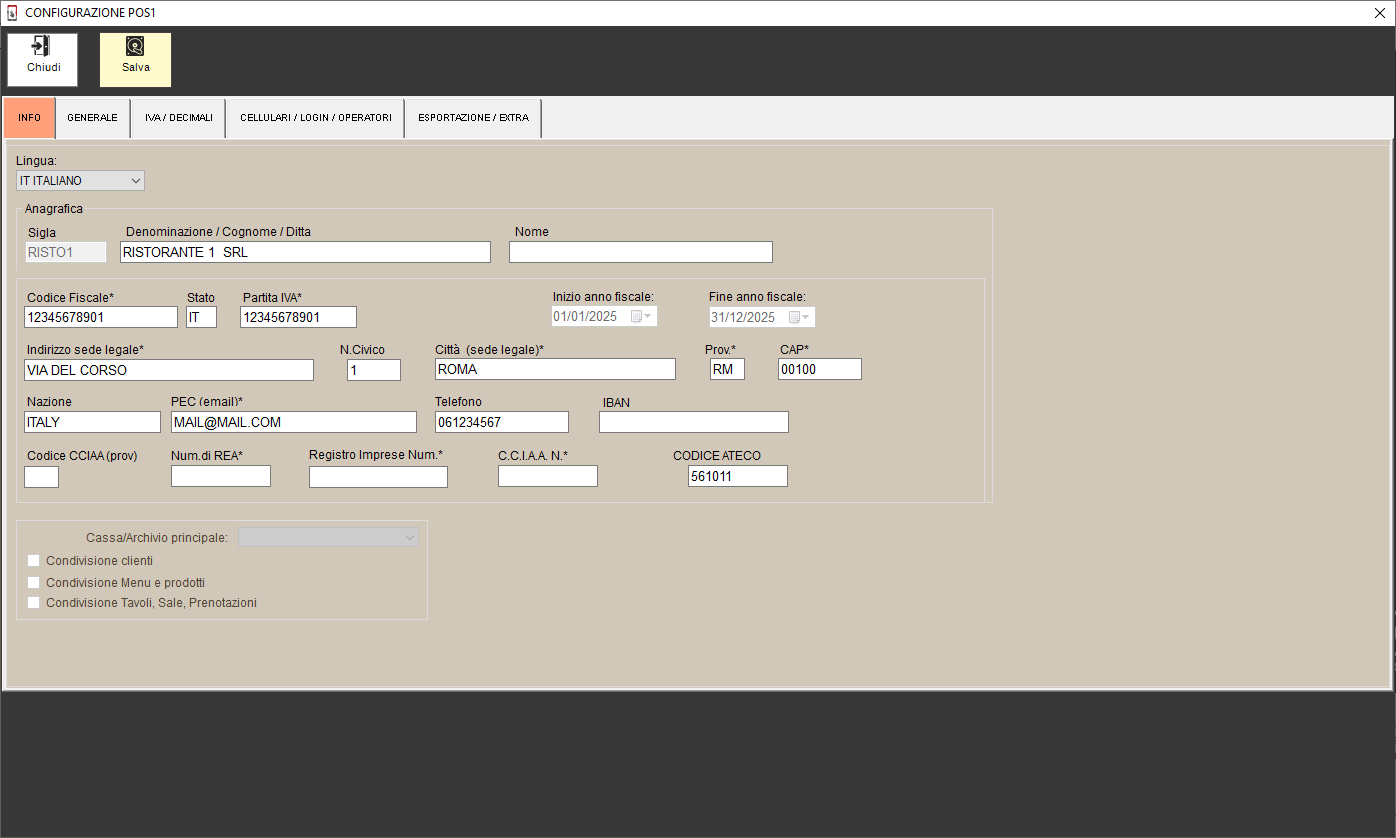Click the Salva disk icon button
Image resolution: width=1396 pixels, height=838 pixels.
pyautogui.click(x=135, y=59)
